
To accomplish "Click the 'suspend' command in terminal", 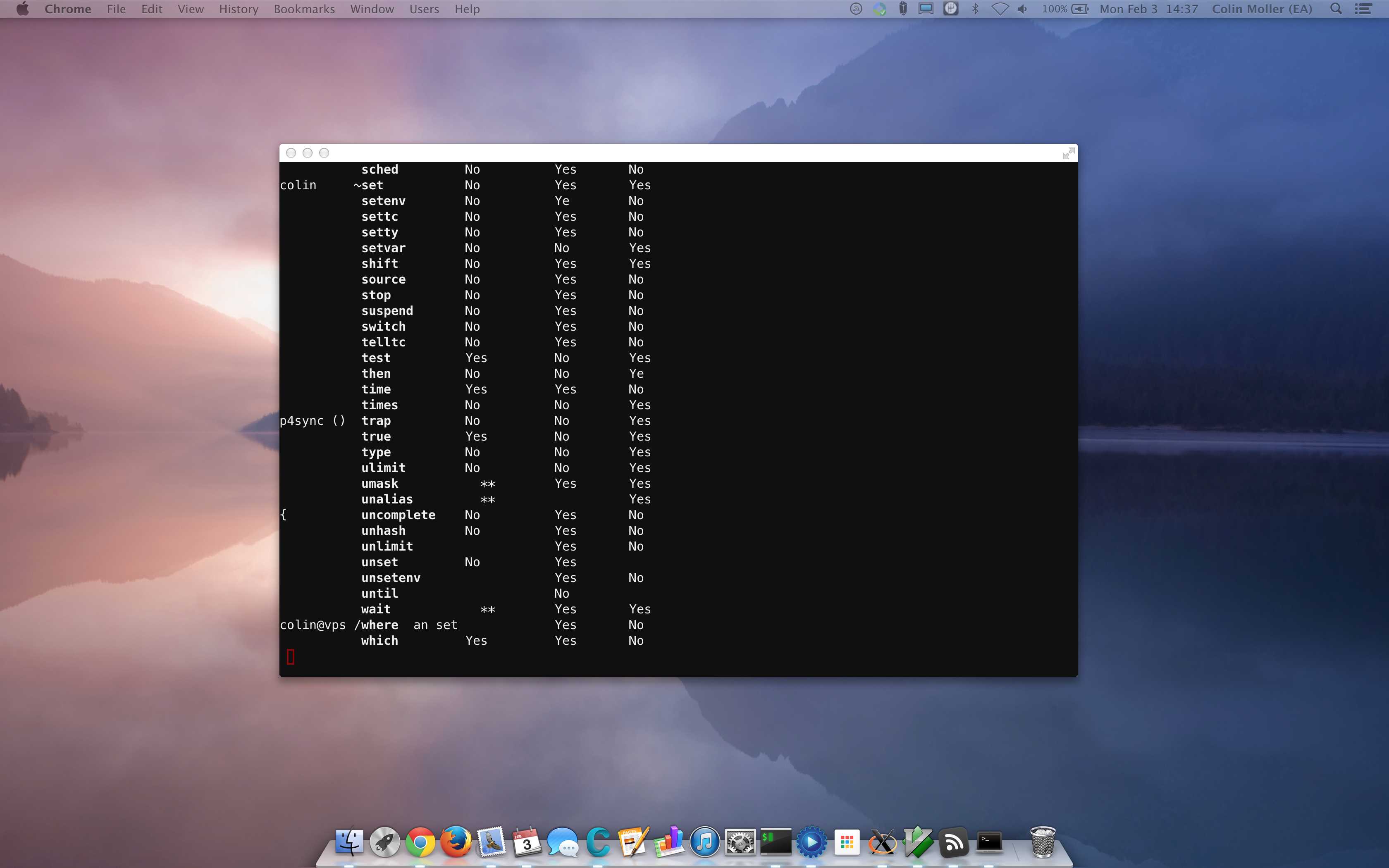I will click(387, 310).
